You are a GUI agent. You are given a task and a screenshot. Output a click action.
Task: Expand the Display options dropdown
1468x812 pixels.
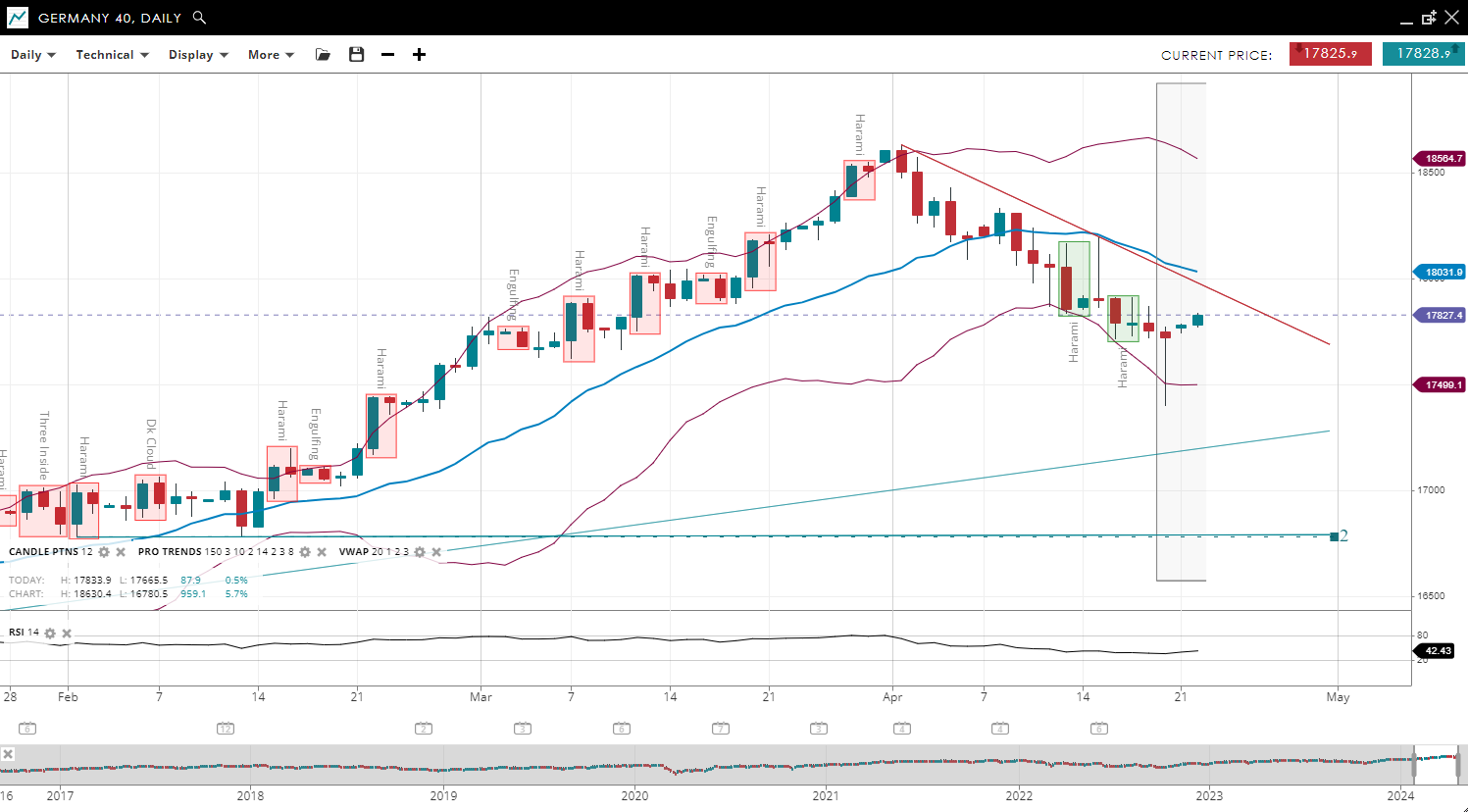198,55
